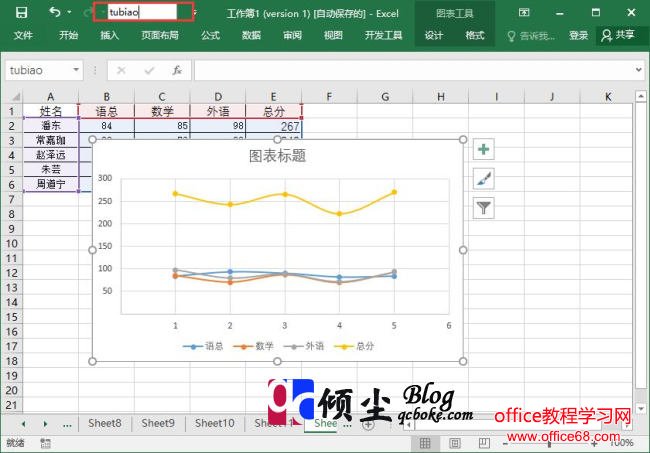Switch to Normal view icon

(425, 443)
